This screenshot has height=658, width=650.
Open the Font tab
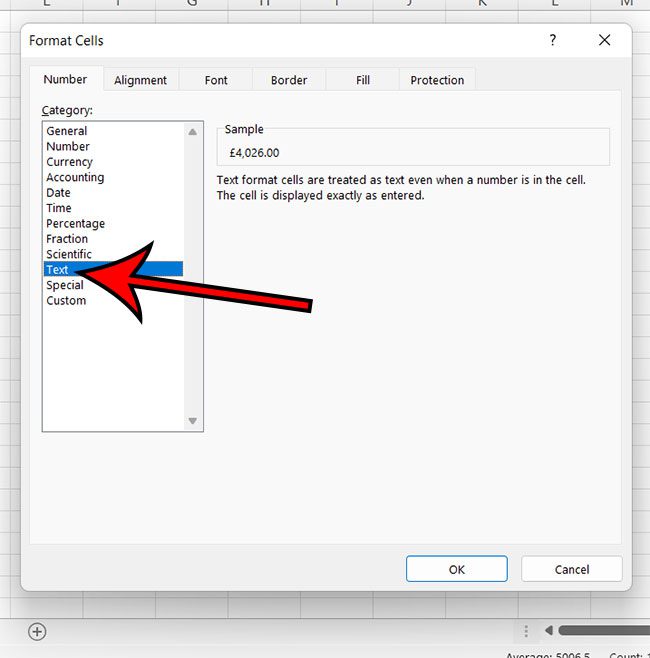tap(216, 80)
